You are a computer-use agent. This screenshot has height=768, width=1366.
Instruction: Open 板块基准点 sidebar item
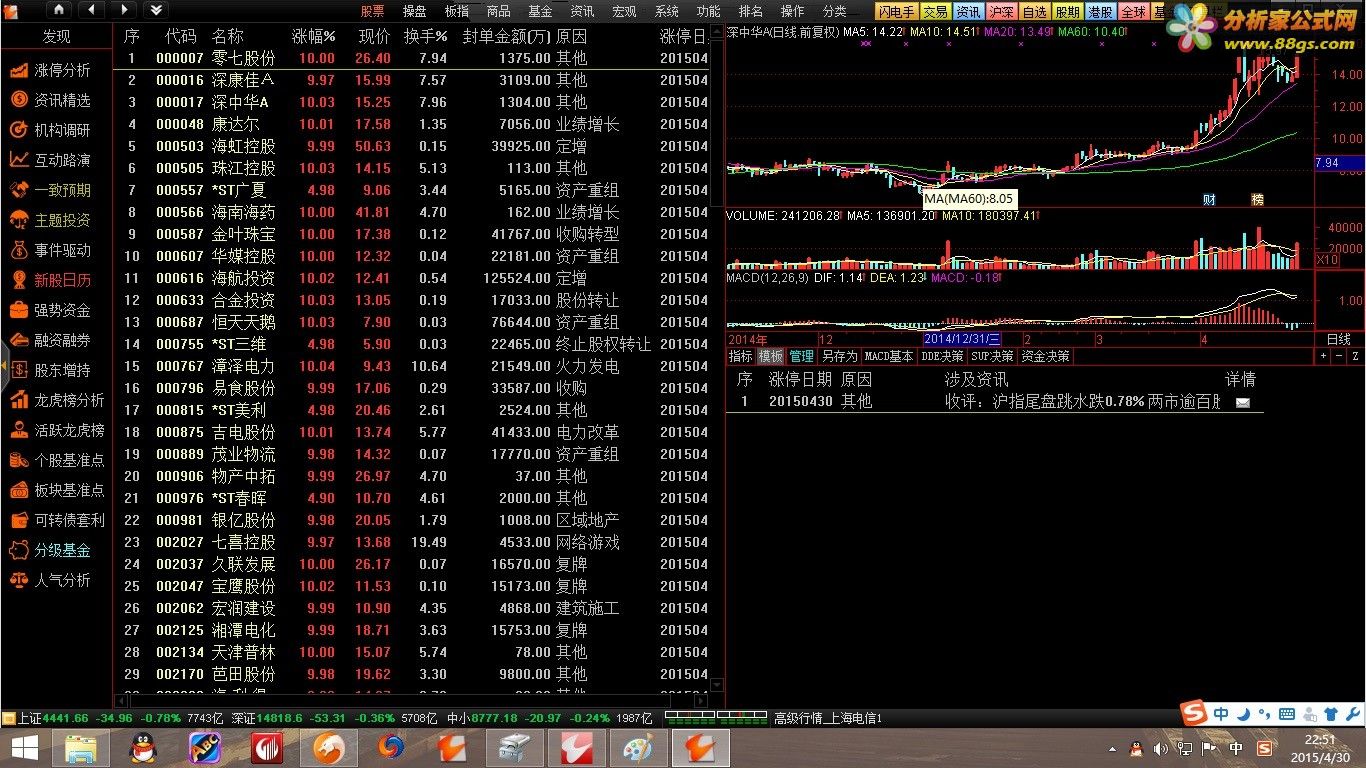tap(56, 490)
